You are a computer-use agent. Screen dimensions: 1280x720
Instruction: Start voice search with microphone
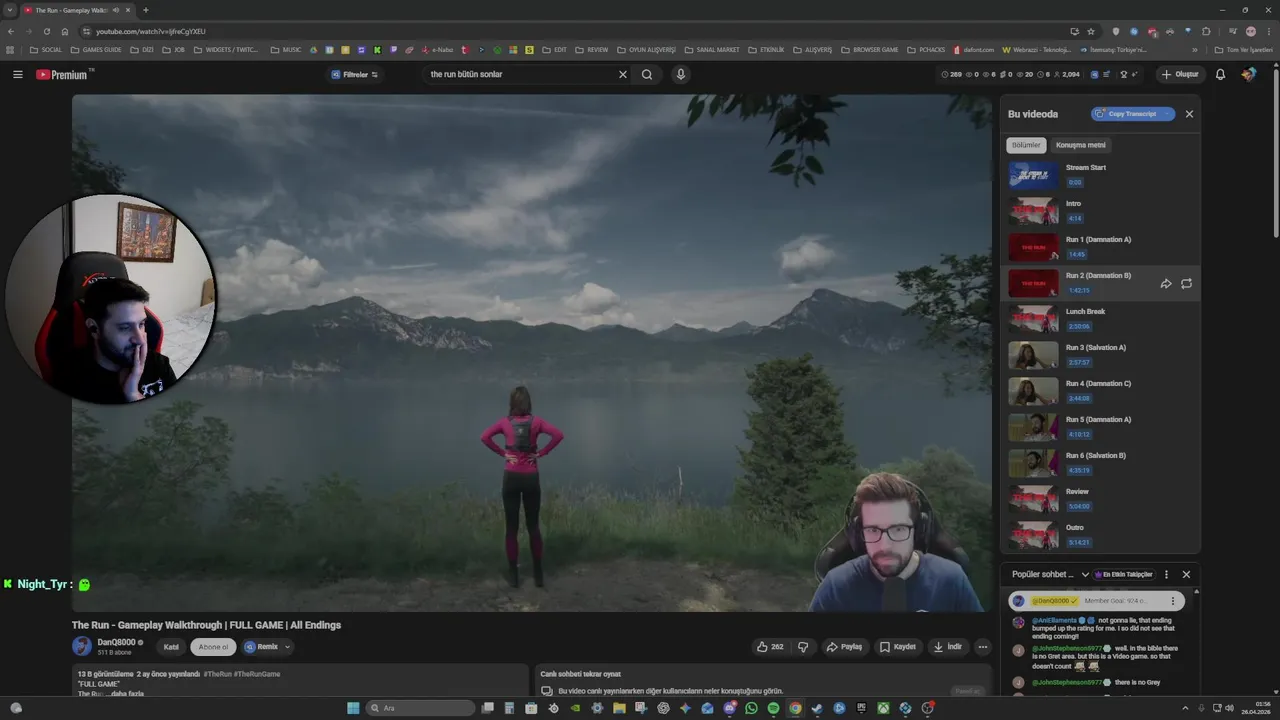681,74
